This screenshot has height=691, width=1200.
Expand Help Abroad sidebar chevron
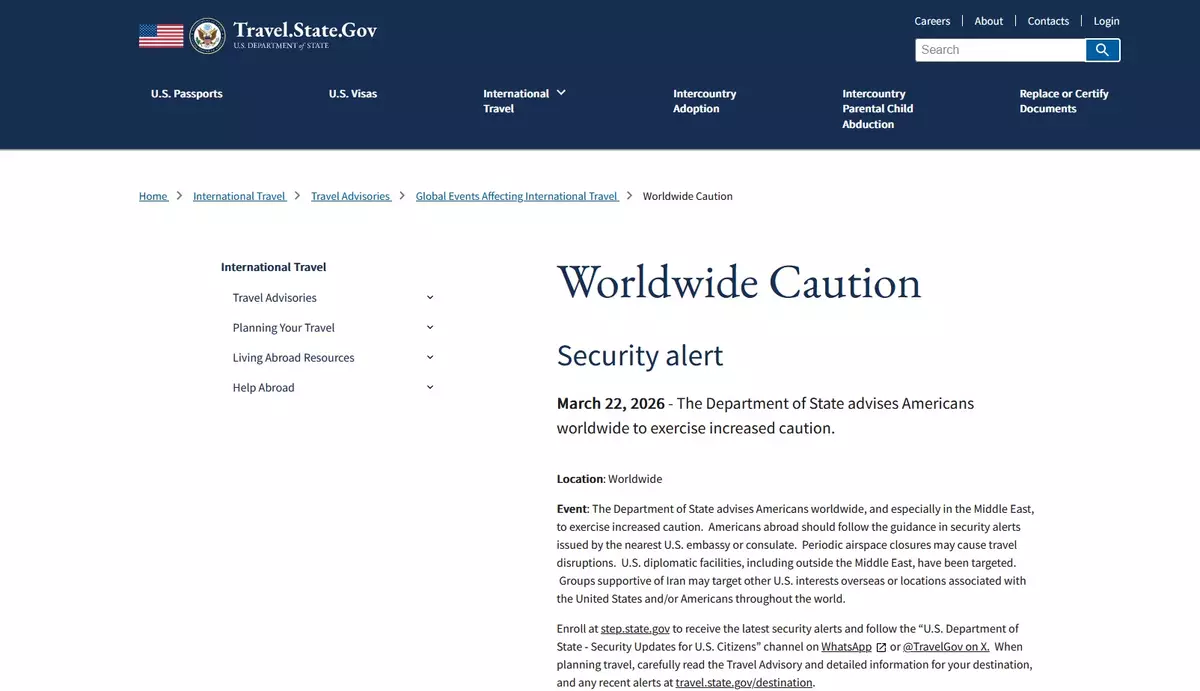point(430,388)
